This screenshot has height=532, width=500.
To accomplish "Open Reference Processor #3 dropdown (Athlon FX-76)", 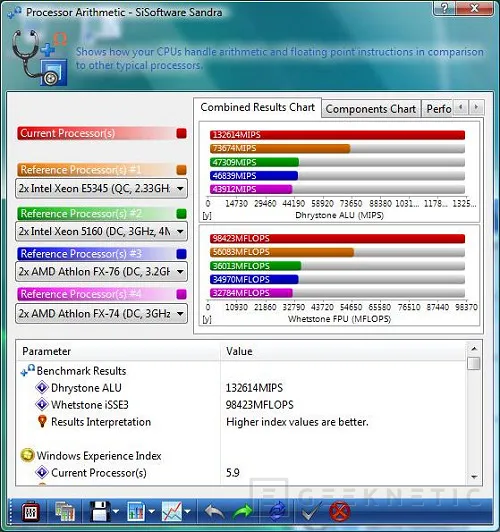I will 101,271.
